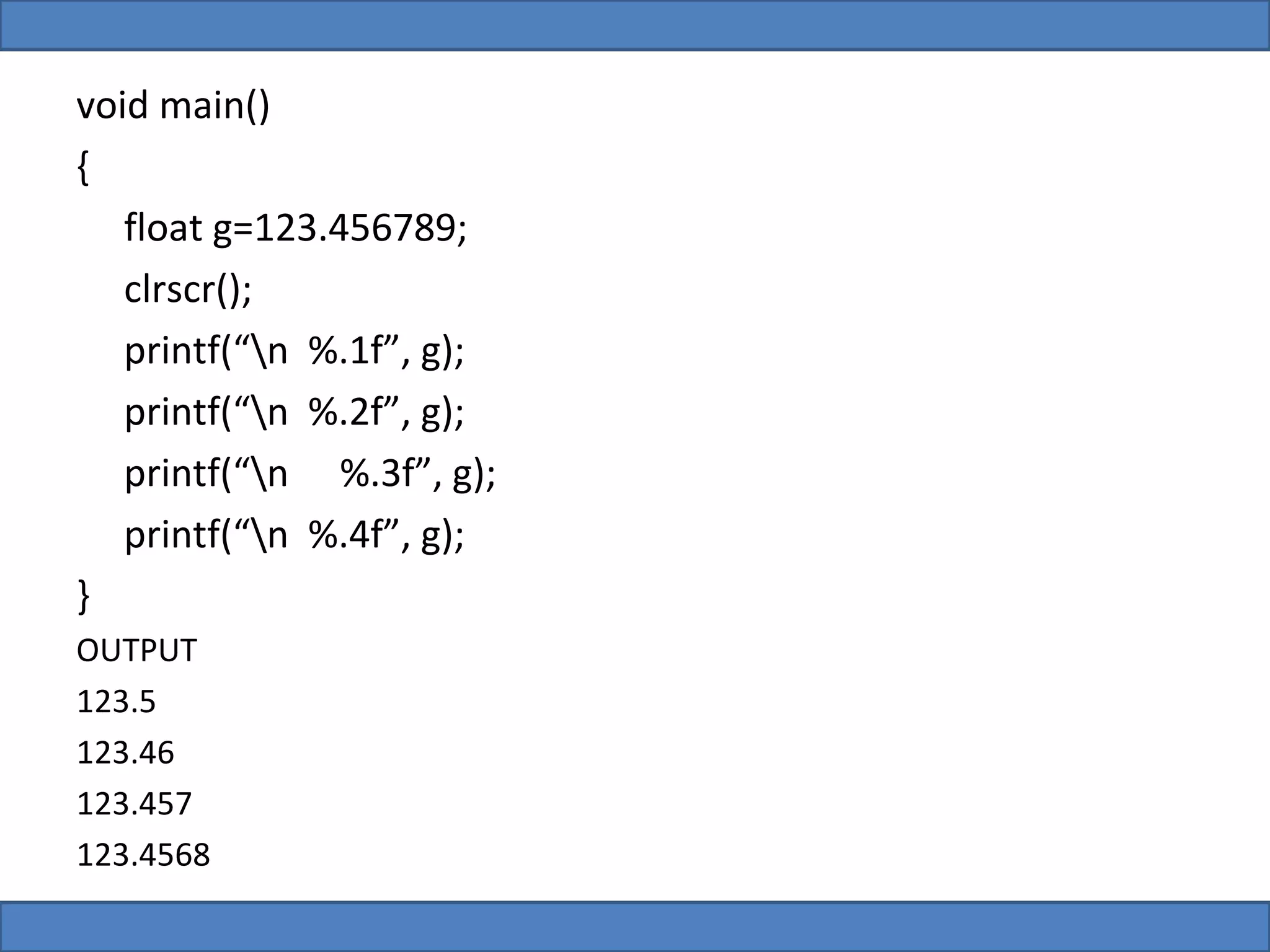Click the opening curly brace

[x=83, y=167]
